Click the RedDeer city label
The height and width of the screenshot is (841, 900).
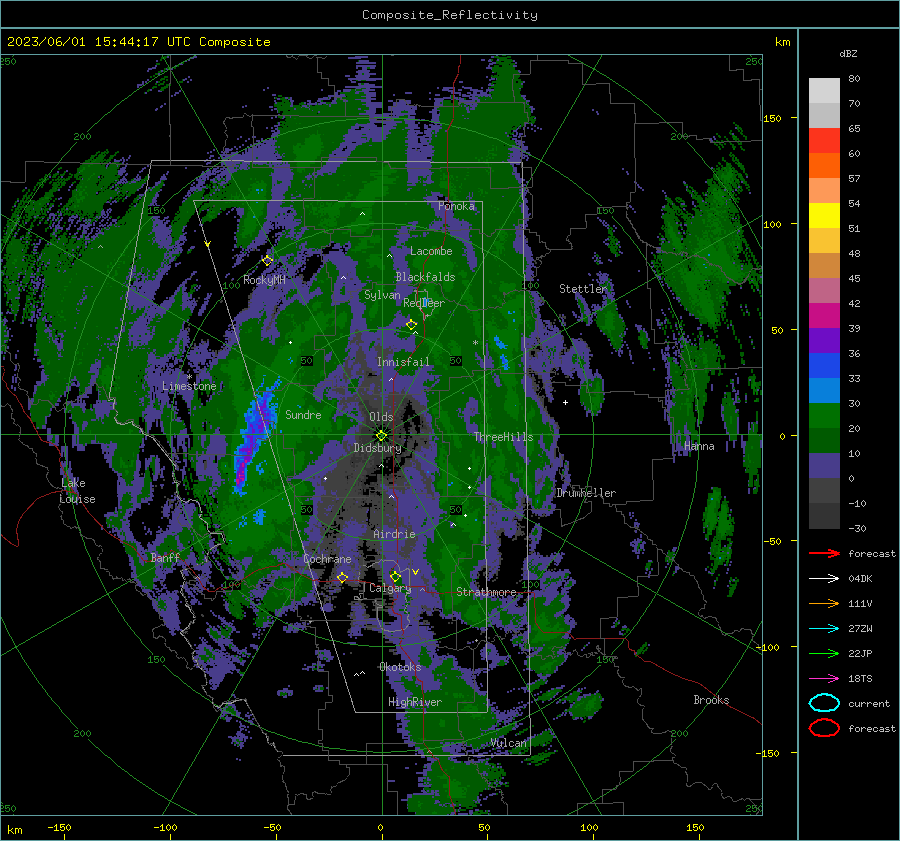tap(424, 303)
